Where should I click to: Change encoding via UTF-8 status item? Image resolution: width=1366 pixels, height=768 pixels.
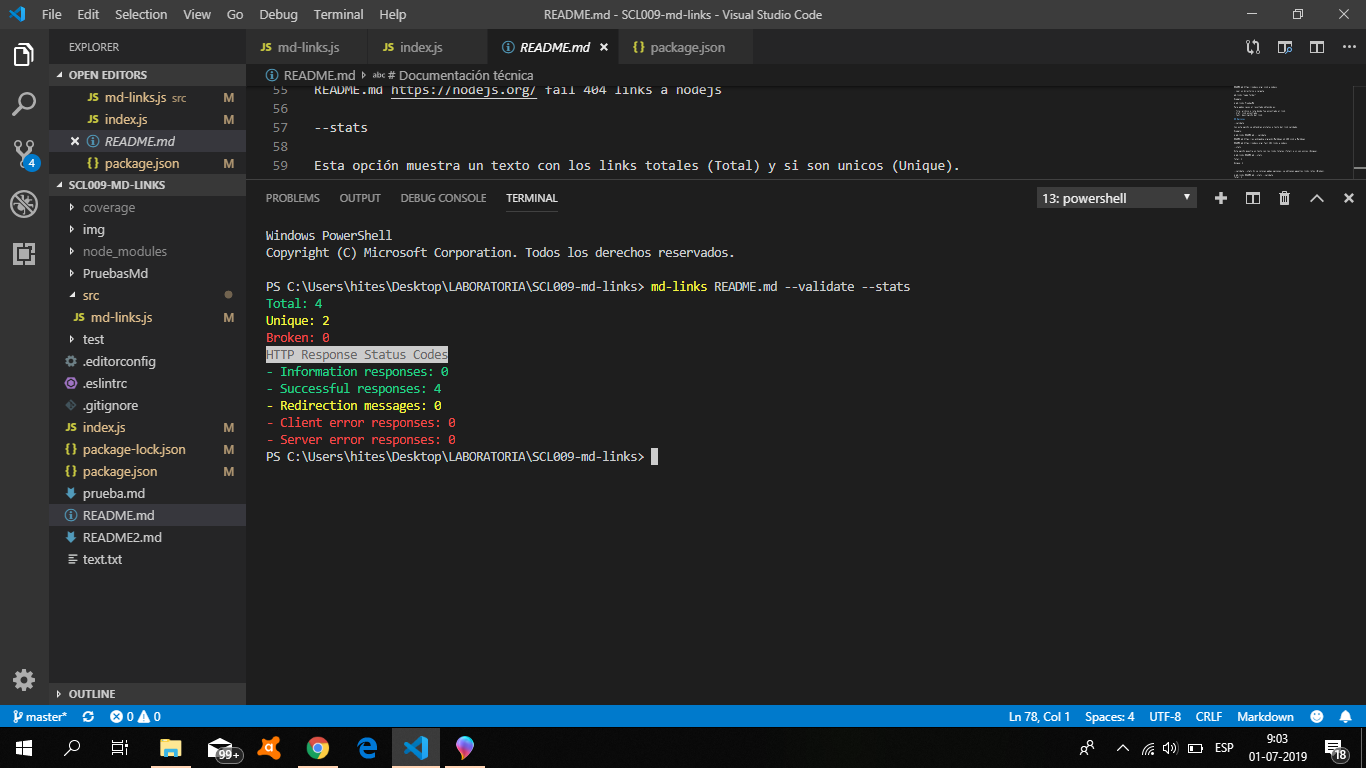[1165, 717]
